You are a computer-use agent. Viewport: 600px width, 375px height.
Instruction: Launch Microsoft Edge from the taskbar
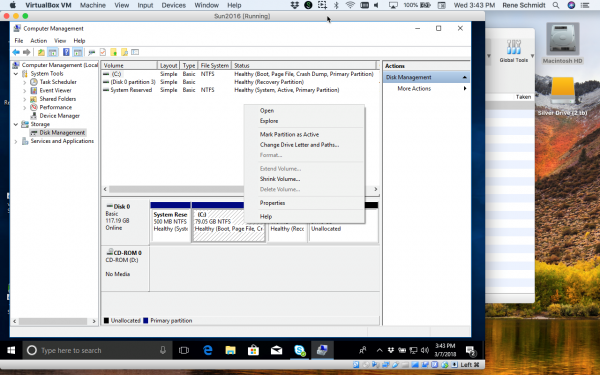pyautogui.click(x=208, y=350)
